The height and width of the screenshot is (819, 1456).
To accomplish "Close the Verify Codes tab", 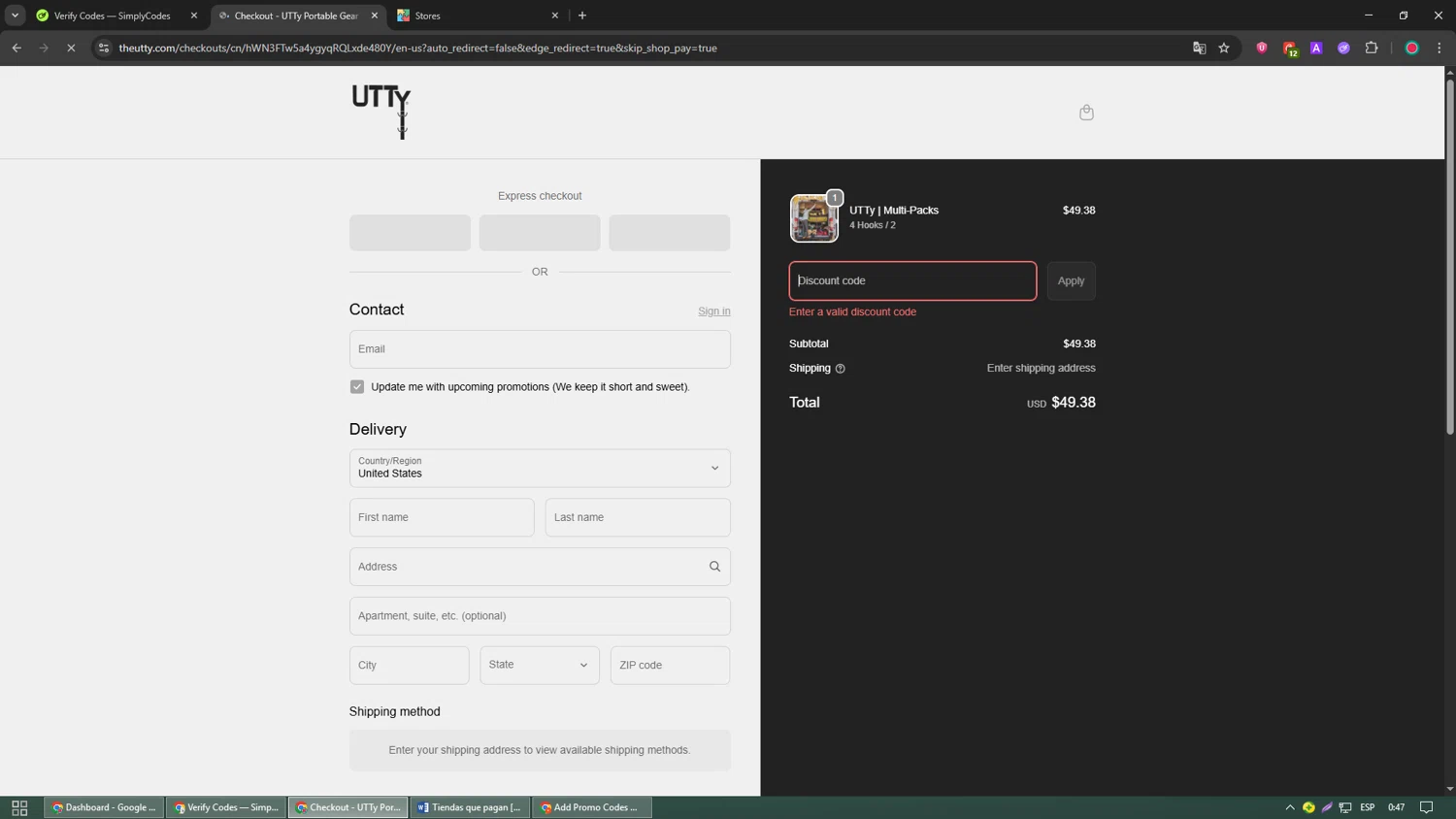I will [194, 16].
